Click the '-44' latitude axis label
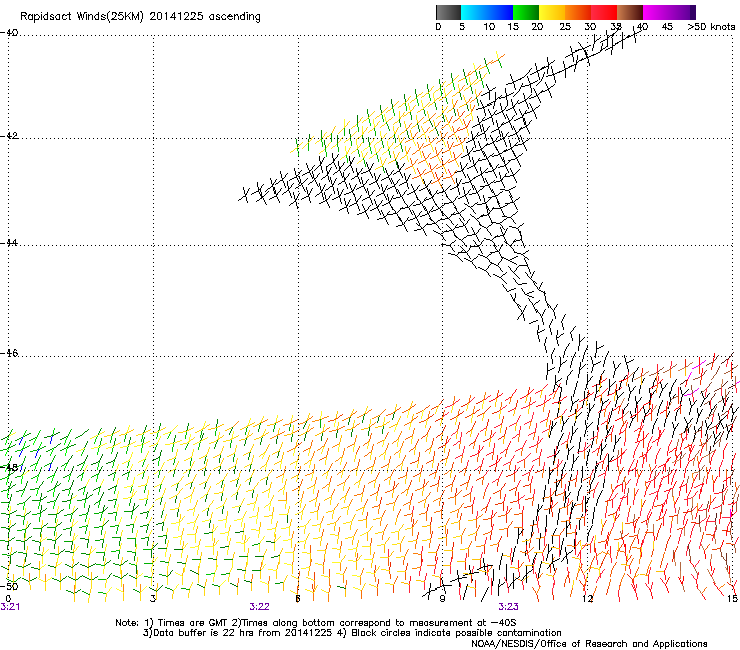The width and height of the screenshot is (740, 650). [x=9, y=243]
